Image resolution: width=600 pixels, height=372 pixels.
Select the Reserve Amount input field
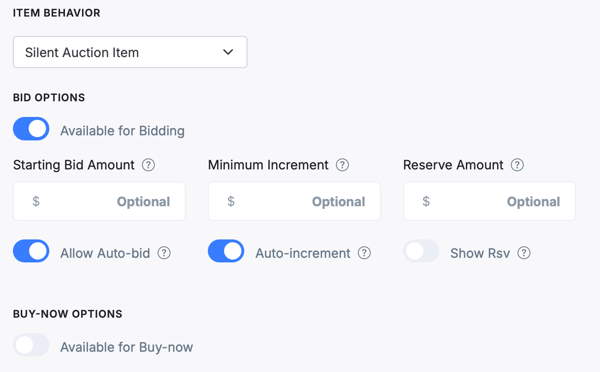coord(489,201)
